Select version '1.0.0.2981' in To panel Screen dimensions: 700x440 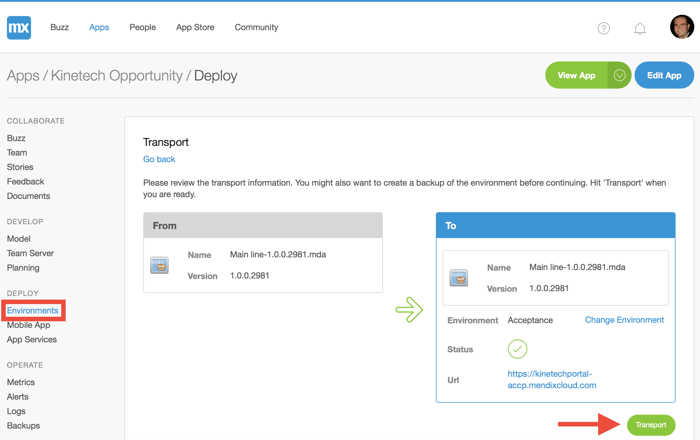tap(549, 288)
